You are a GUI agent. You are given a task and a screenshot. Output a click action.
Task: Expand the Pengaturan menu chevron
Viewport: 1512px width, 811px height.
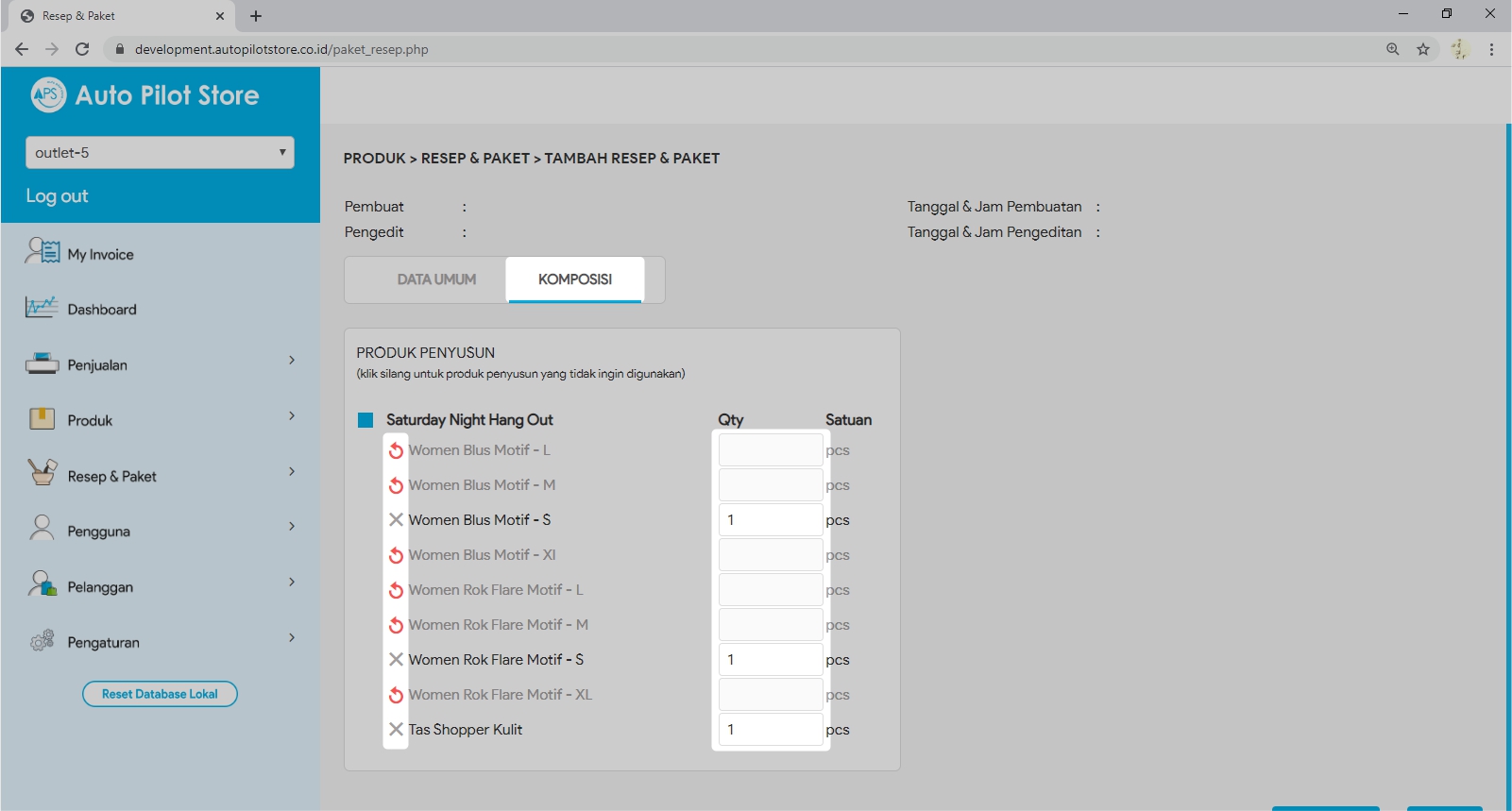(x=292, y=638)
